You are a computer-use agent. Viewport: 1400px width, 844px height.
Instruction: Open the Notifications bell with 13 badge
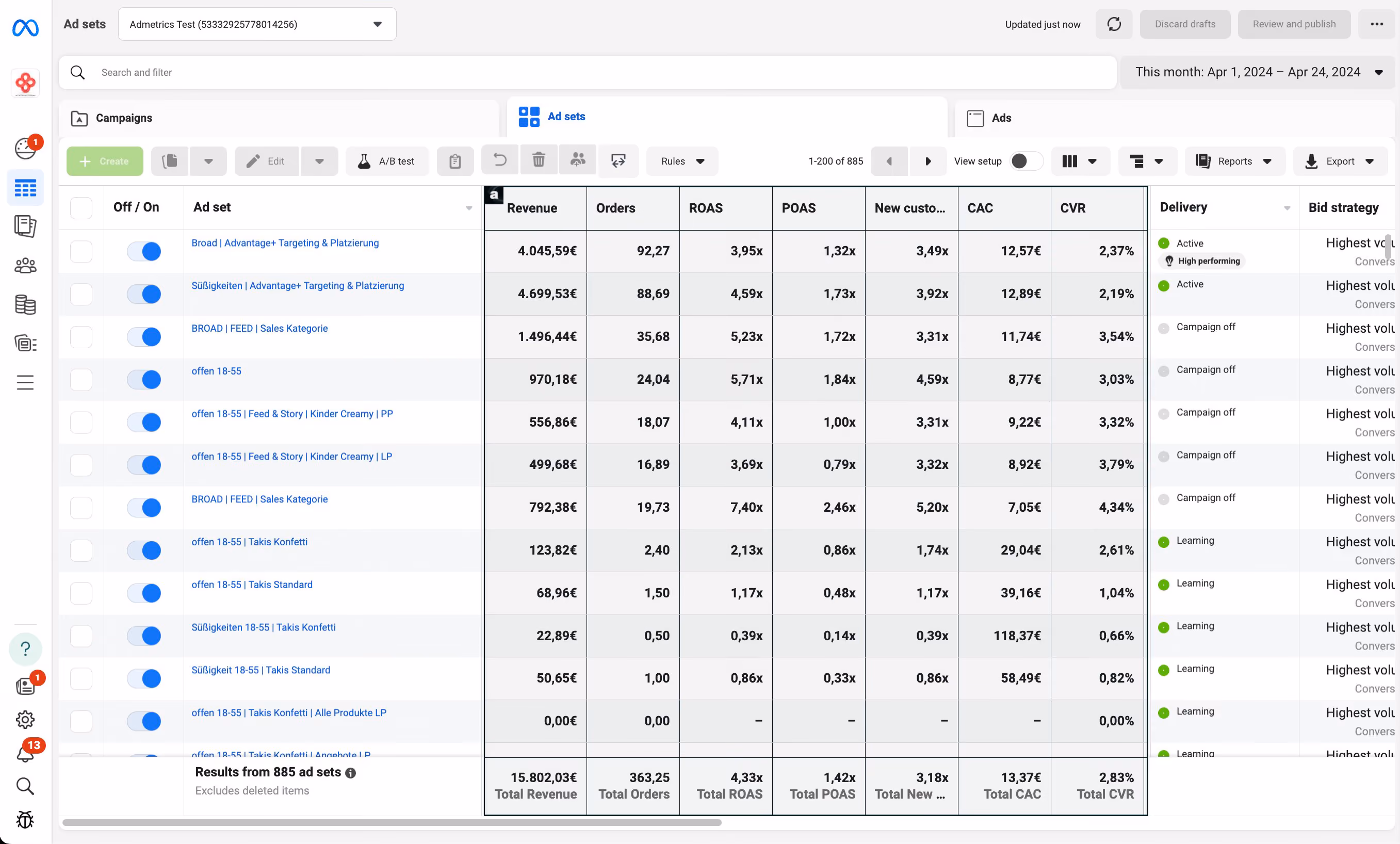coord(25,754)
